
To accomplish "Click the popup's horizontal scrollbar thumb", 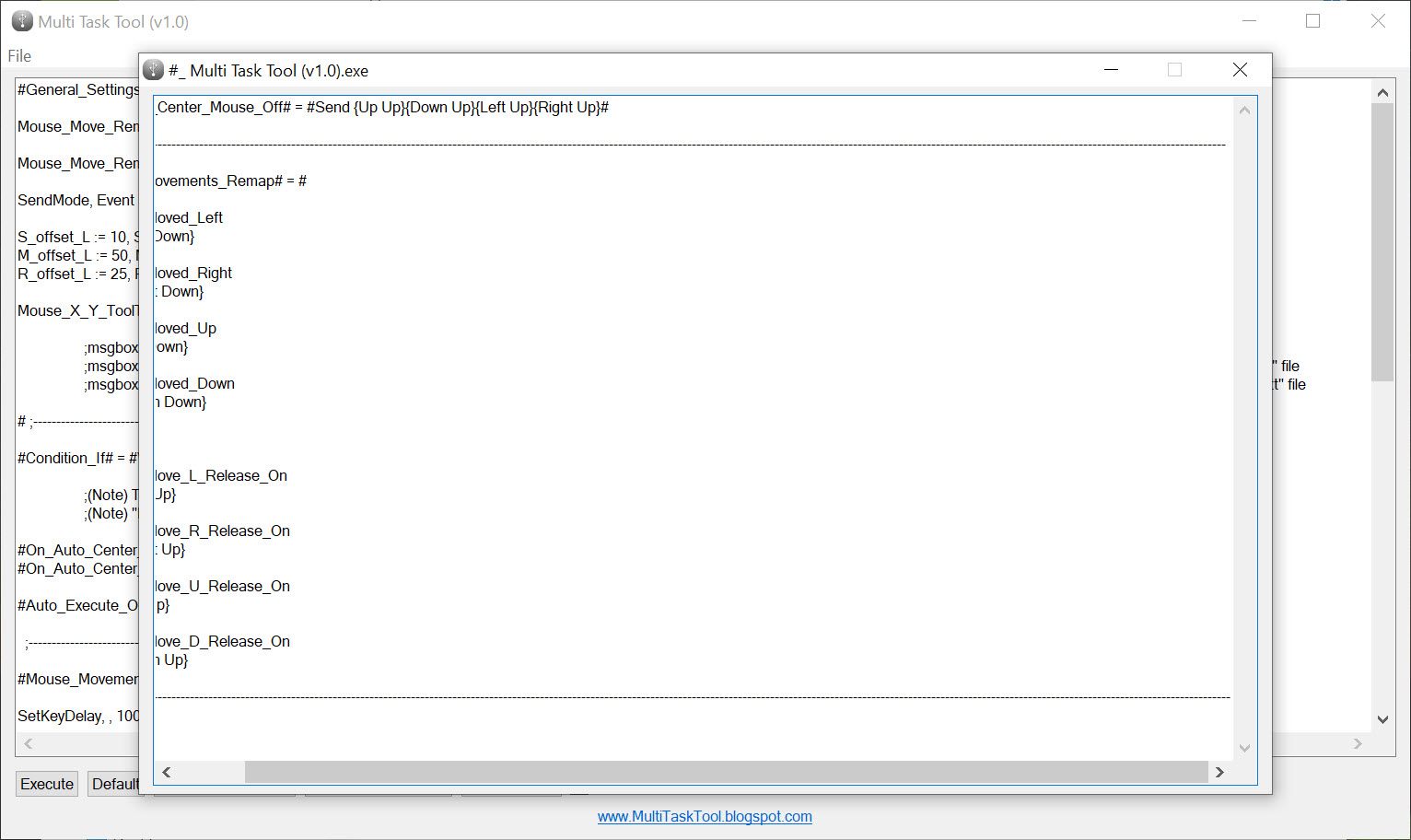I will [x=726, y=772].
